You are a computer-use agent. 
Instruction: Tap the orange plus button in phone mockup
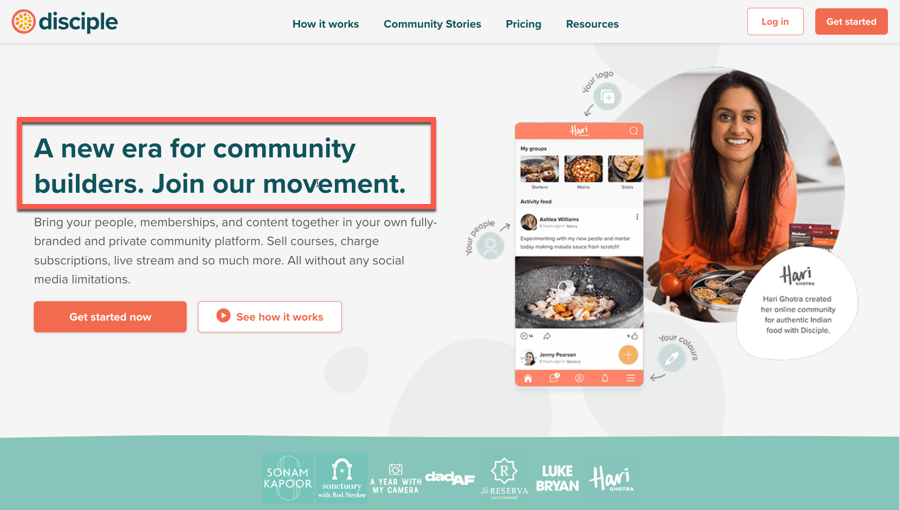click(x=628, y=355)
